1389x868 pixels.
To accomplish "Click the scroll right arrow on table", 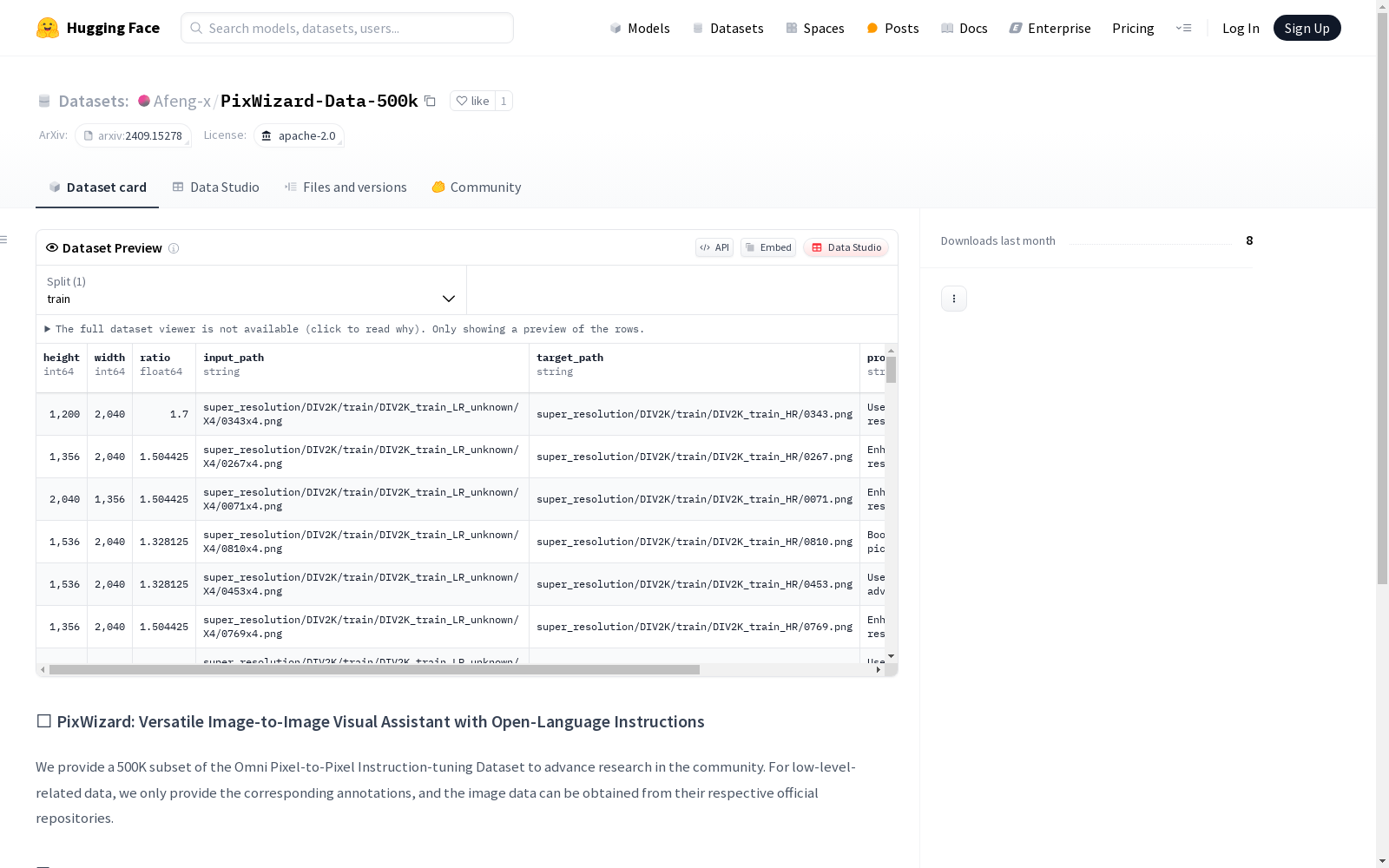I will [879, 669].
